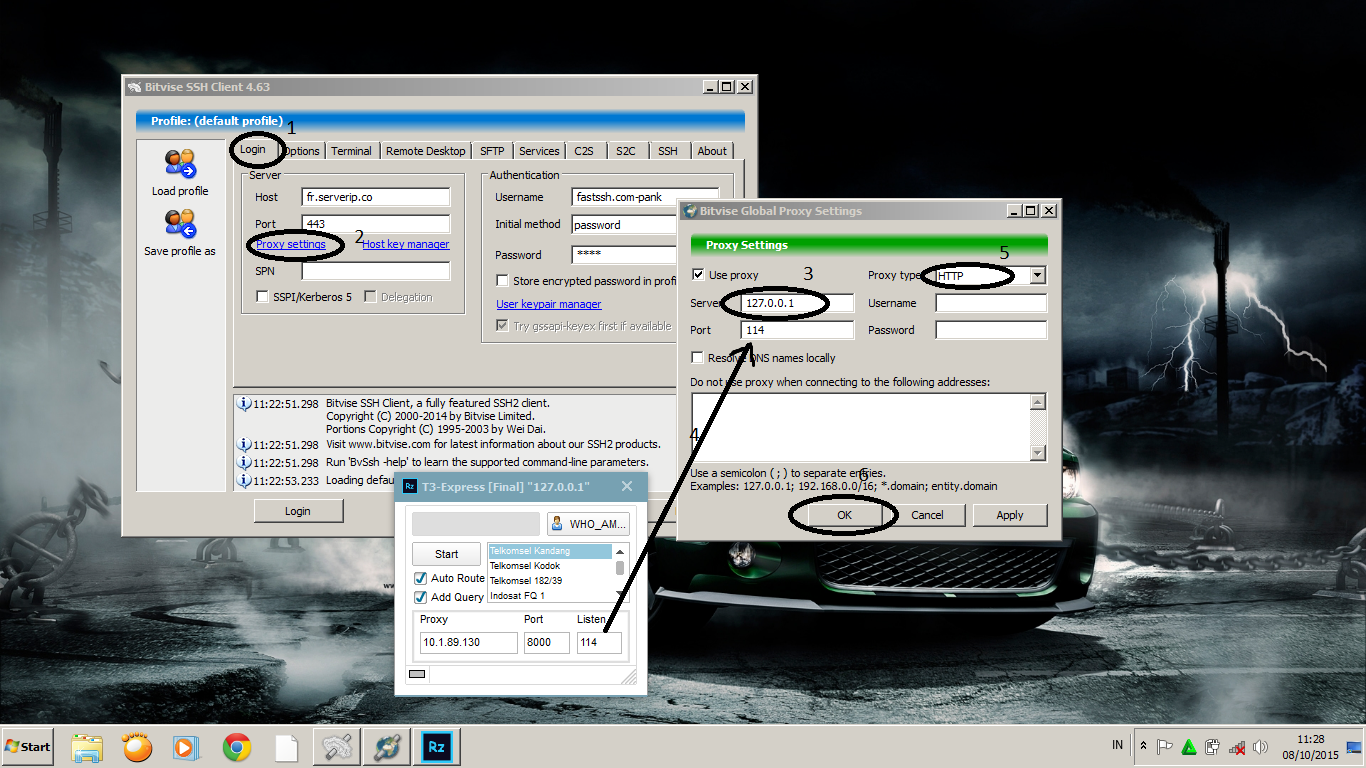The image size is (1366, 768).
Task: Show hidden tray icons arrow
Action: pyautogui.click(x=1144, y=746)
